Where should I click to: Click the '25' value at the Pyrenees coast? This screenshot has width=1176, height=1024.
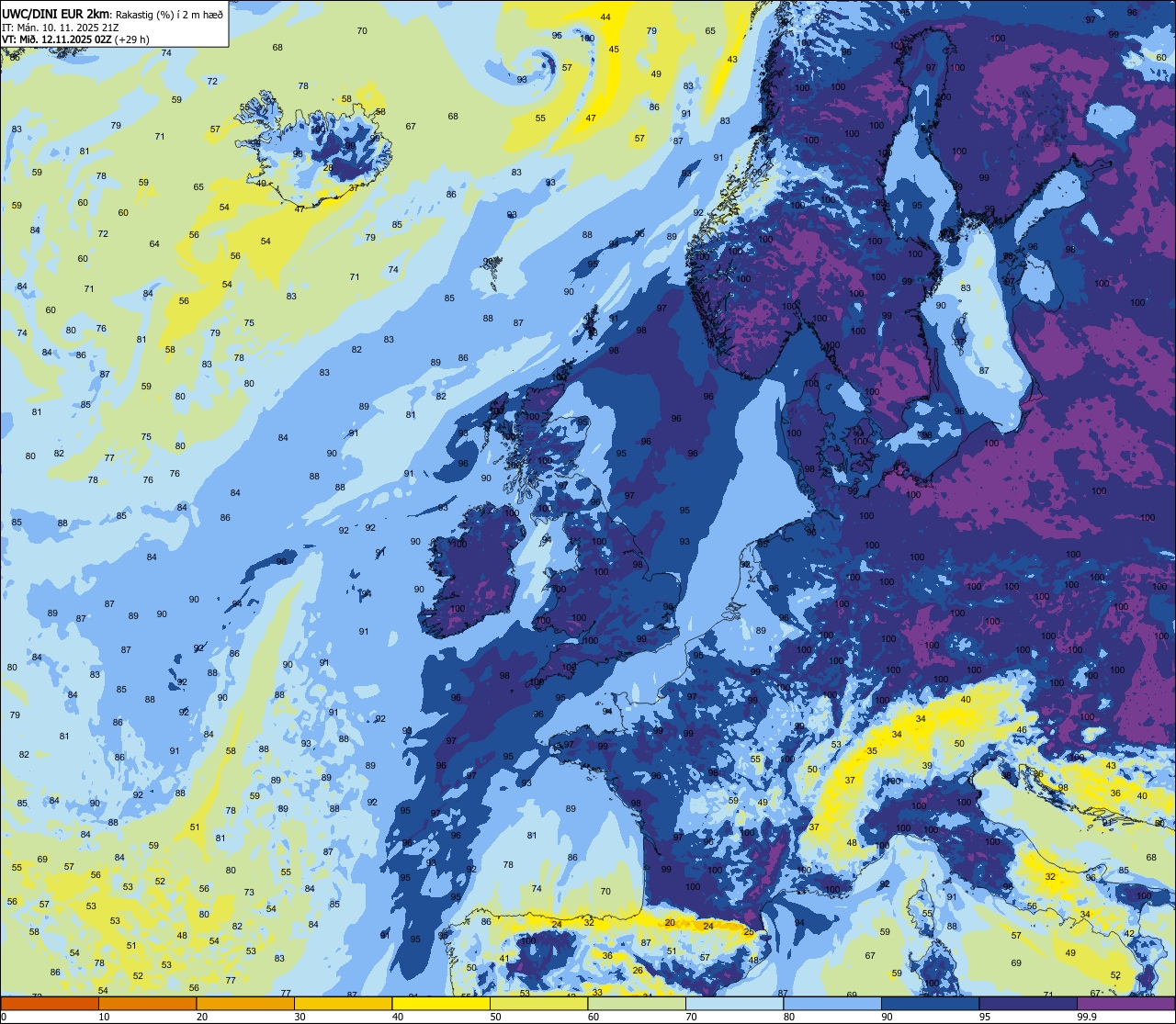tap(749, 932)
